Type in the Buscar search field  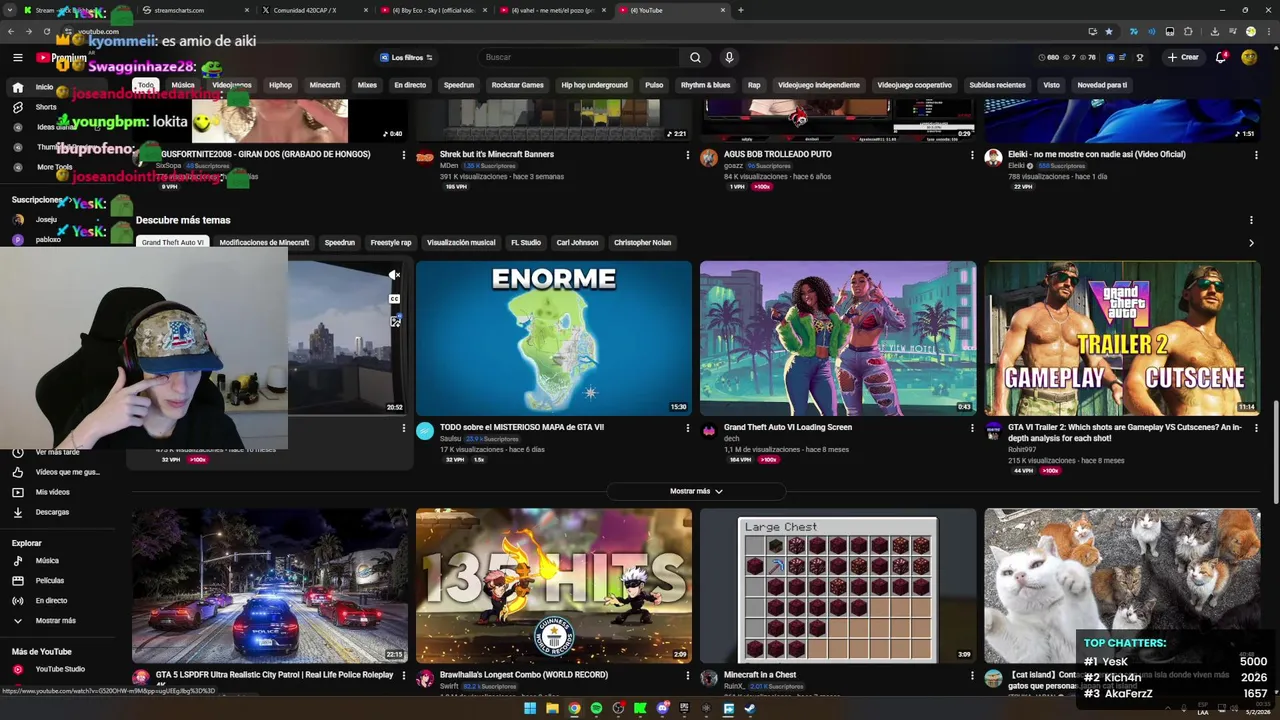[580, 58]
